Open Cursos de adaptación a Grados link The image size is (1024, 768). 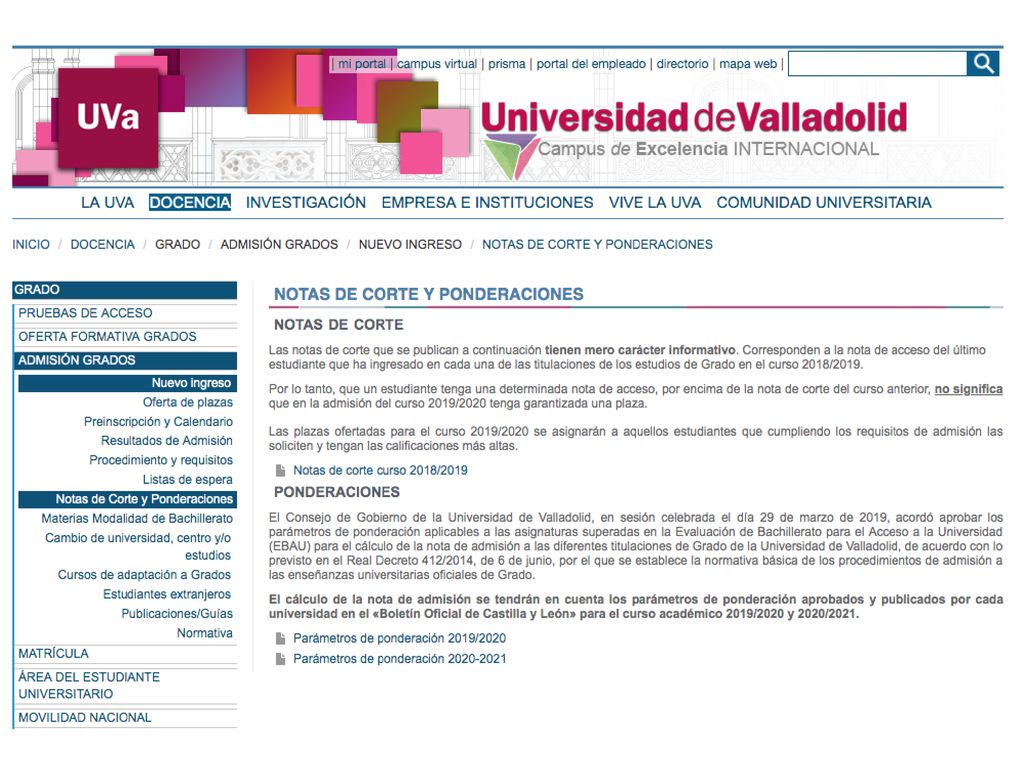click(x=144, y=575)
